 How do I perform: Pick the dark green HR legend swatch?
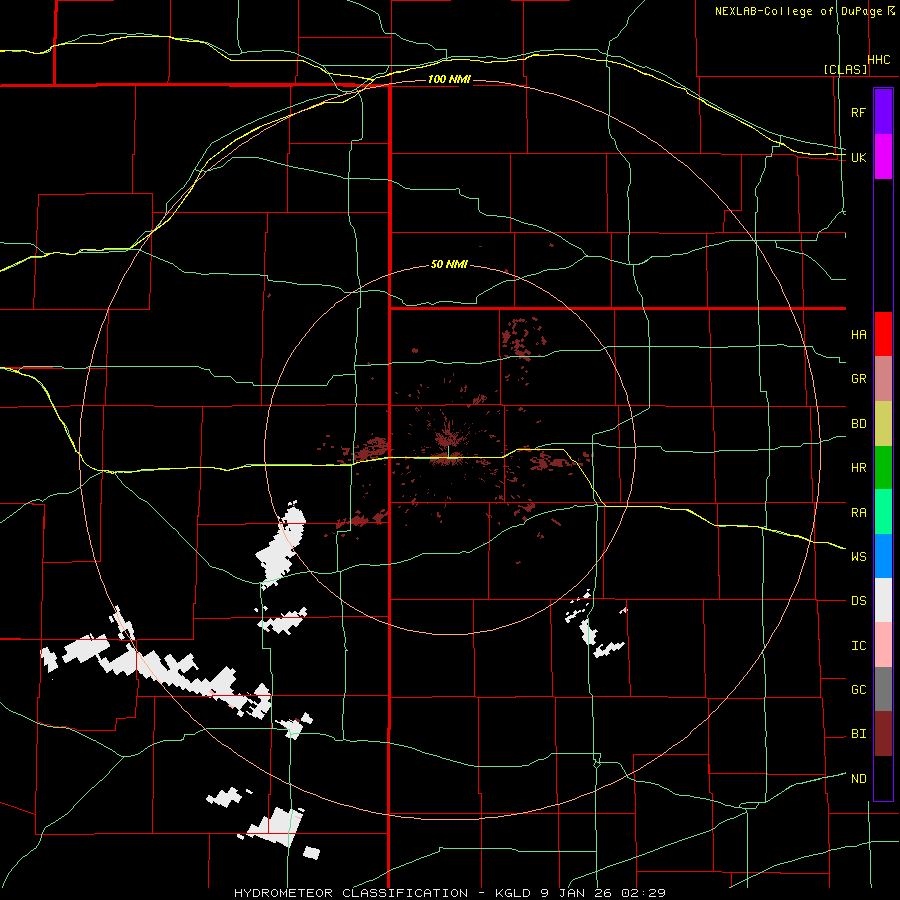point(883,467)
